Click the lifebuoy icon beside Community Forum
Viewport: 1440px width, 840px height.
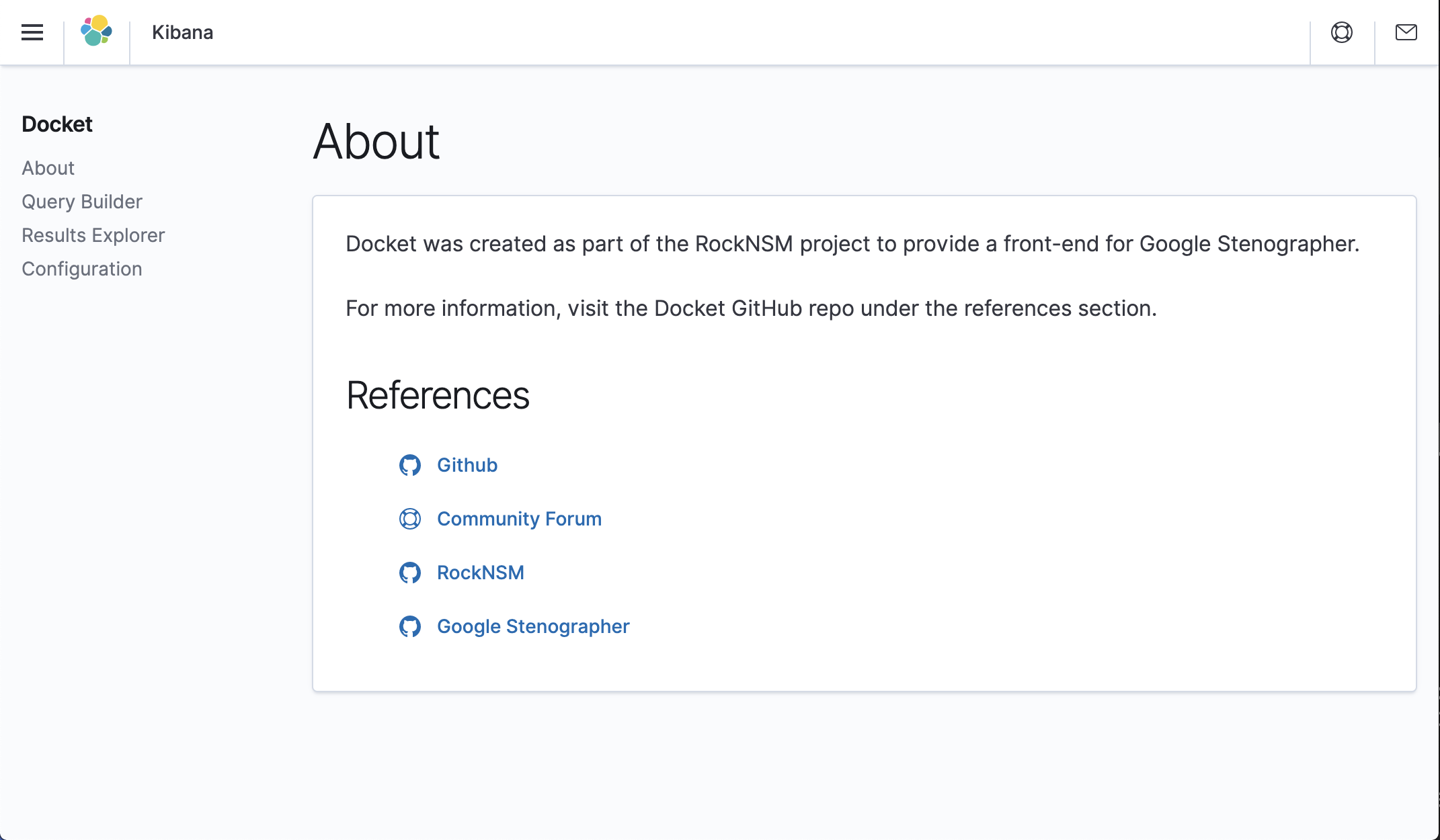pos(409,519)
